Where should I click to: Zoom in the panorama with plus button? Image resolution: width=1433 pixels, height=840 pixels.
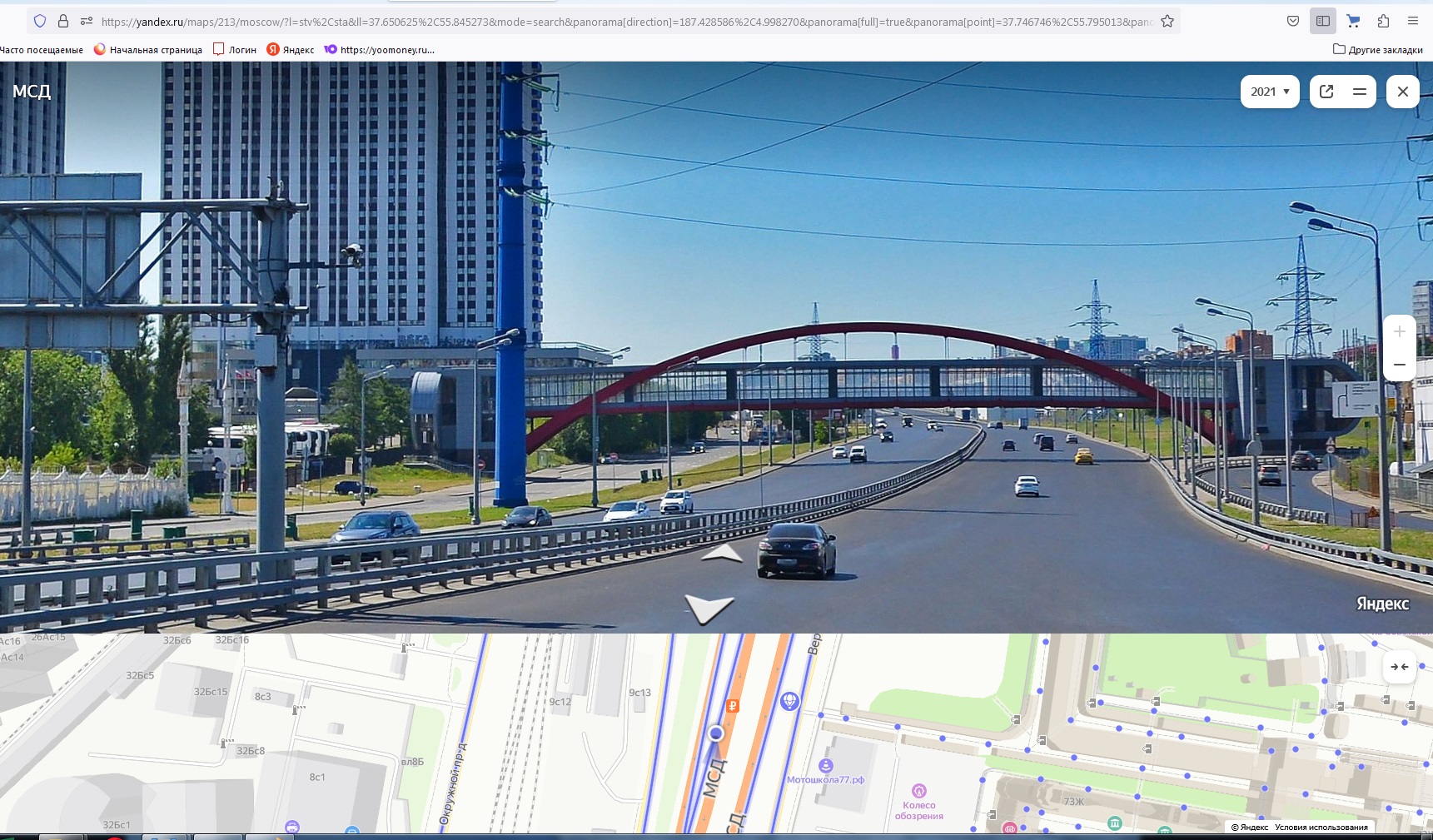(1399, 332)
